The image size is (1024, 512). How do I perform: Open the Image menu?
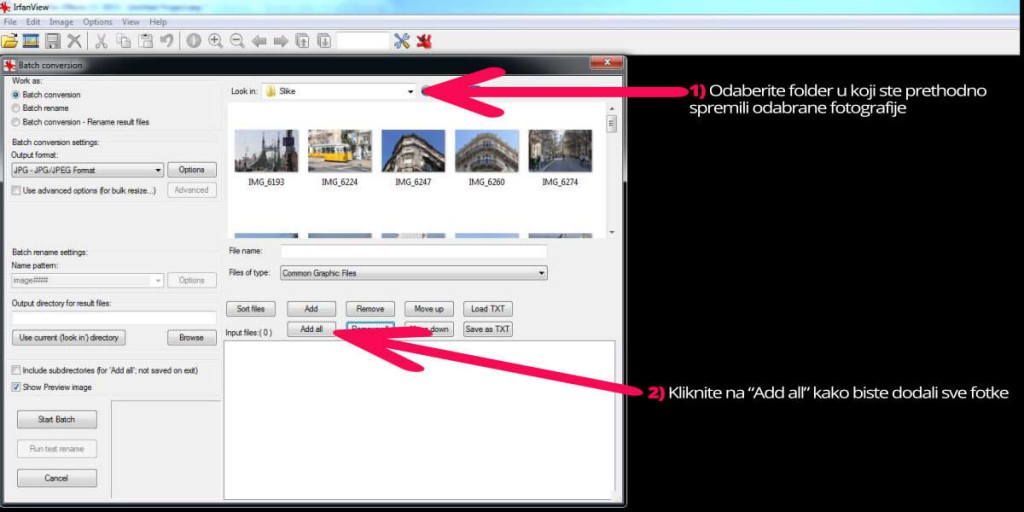tap(61, 22)
